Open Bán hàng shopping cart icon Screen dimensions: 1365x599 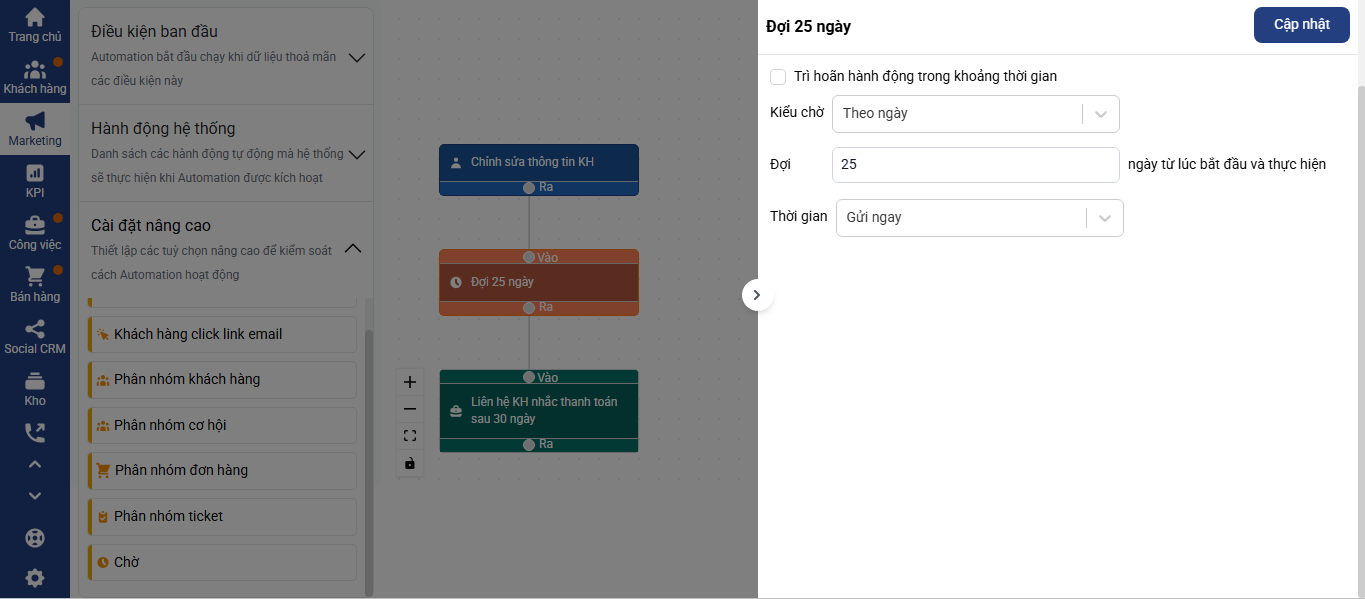[x=34, y=277]
